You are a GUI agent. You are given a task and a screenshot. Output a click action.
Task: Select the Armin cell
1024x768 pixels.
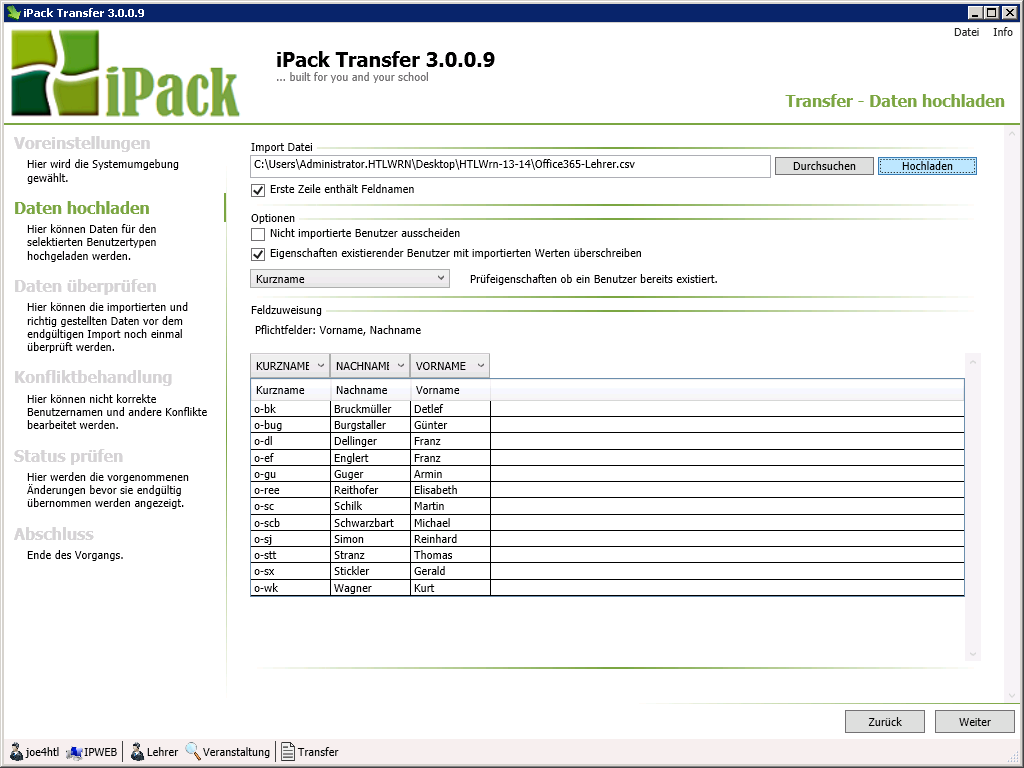tap(451, 474)
